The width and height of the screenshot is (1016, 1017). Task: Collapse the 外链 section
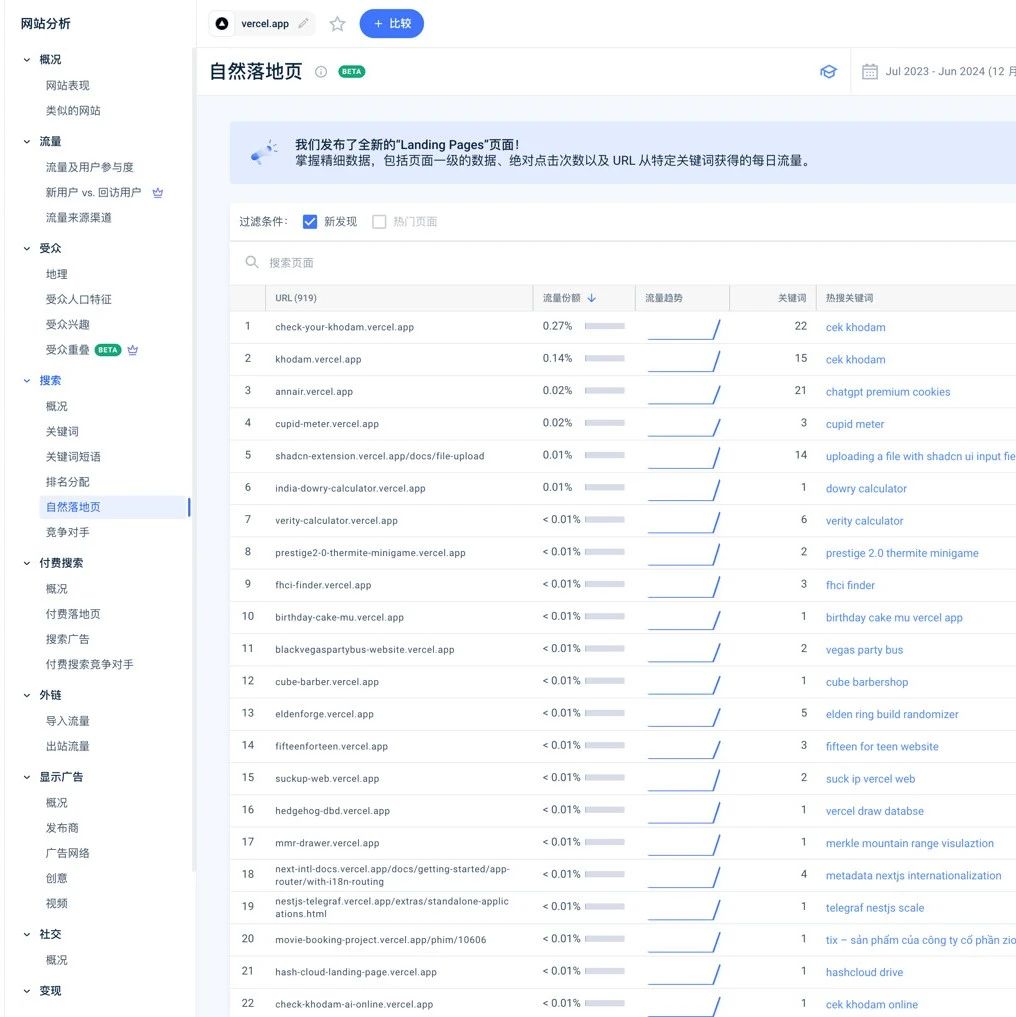click(x=27, y=695)
